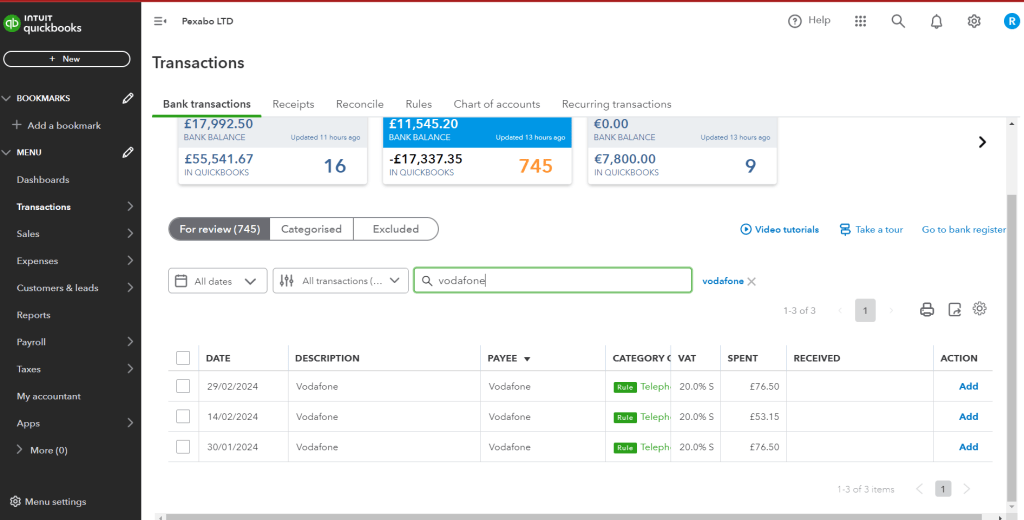Open the Chart of accounts tab
This screenshot has width=1024, height=520.
pyautogui.click(x=497, y=104)
